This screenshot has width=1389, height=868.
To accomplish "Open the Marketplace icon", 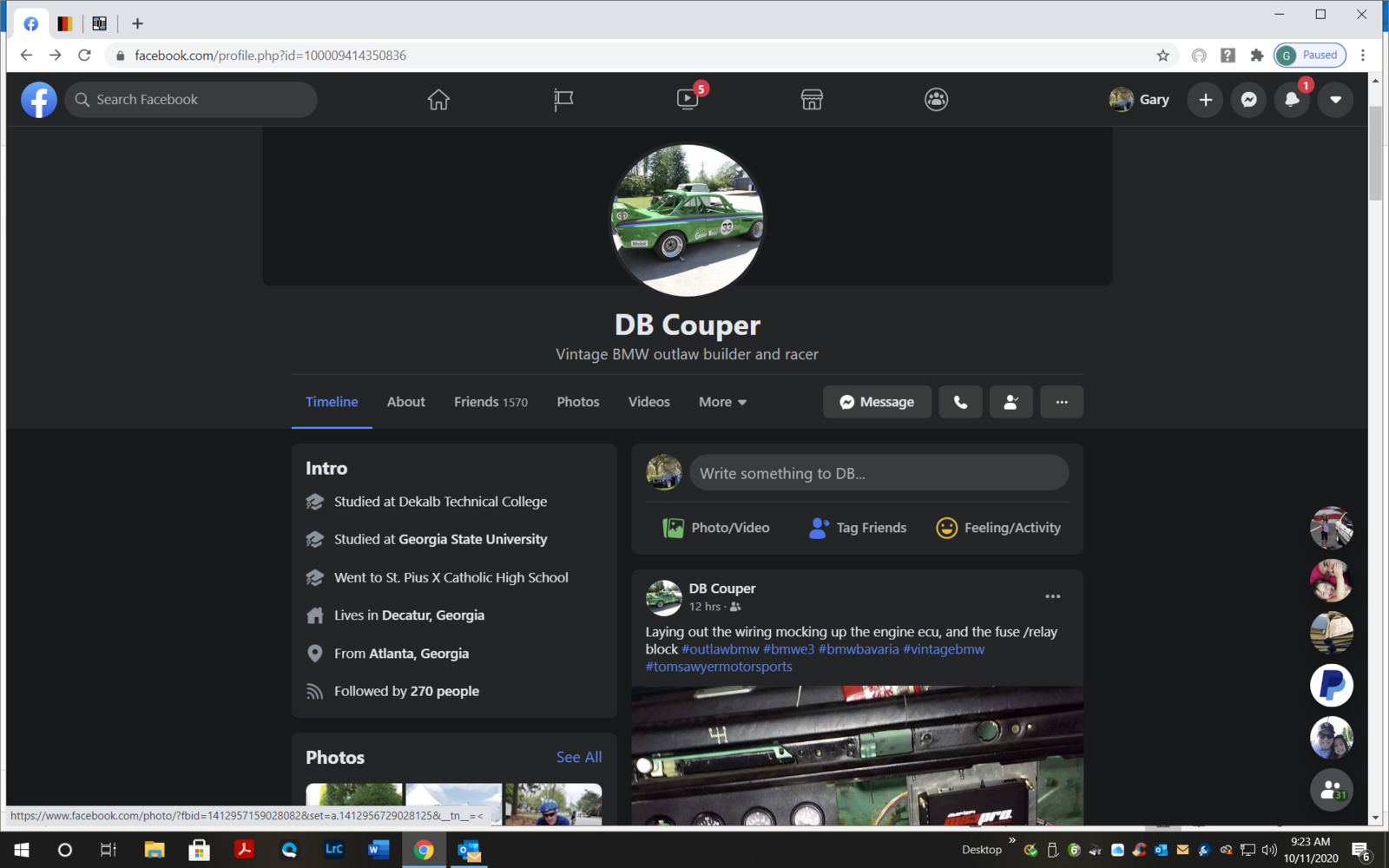I will coord(812,100).
